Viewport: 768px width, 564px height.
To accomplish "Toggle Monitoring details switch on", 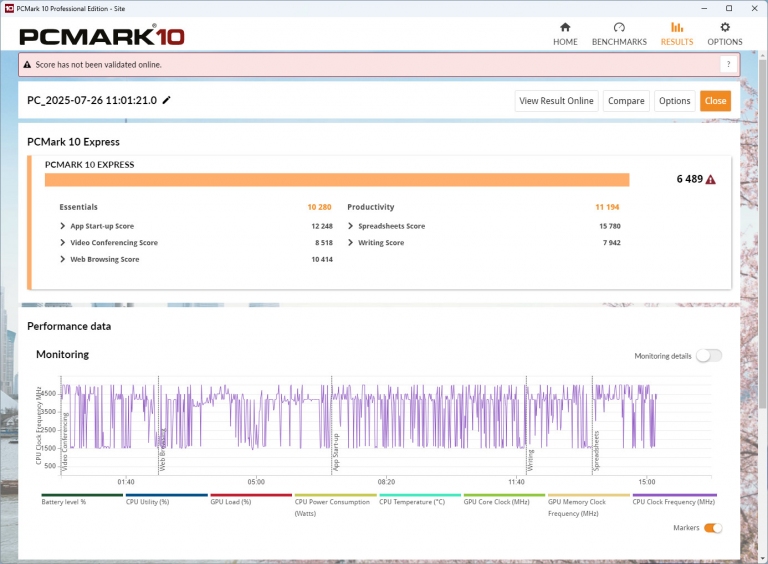I will tap(709, 356).
